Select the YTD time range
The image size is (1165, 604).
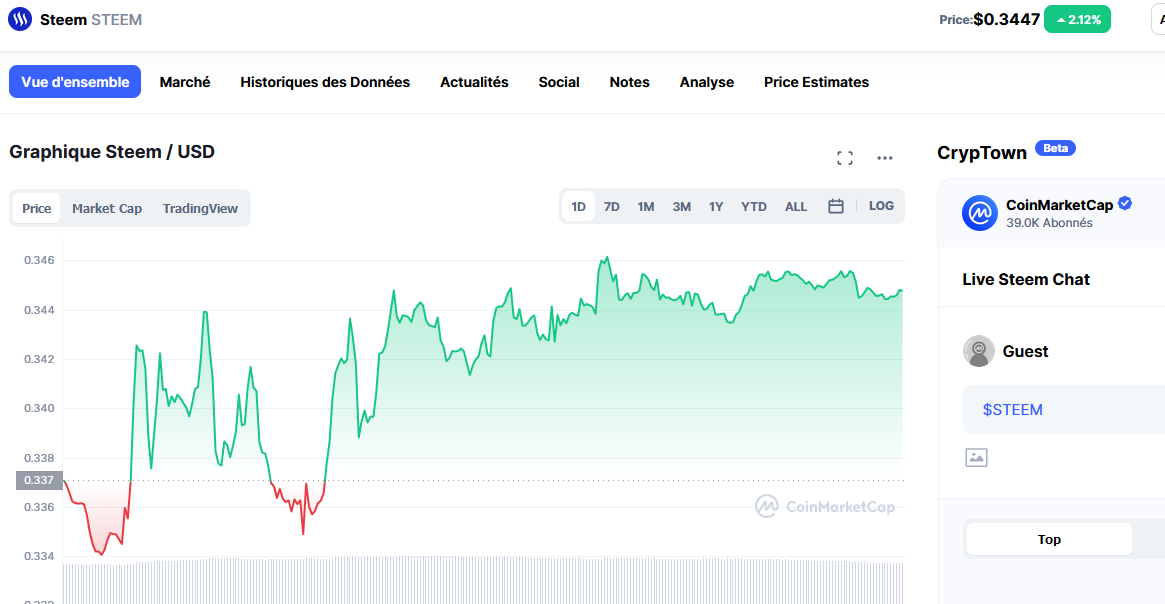coord(753,207)
